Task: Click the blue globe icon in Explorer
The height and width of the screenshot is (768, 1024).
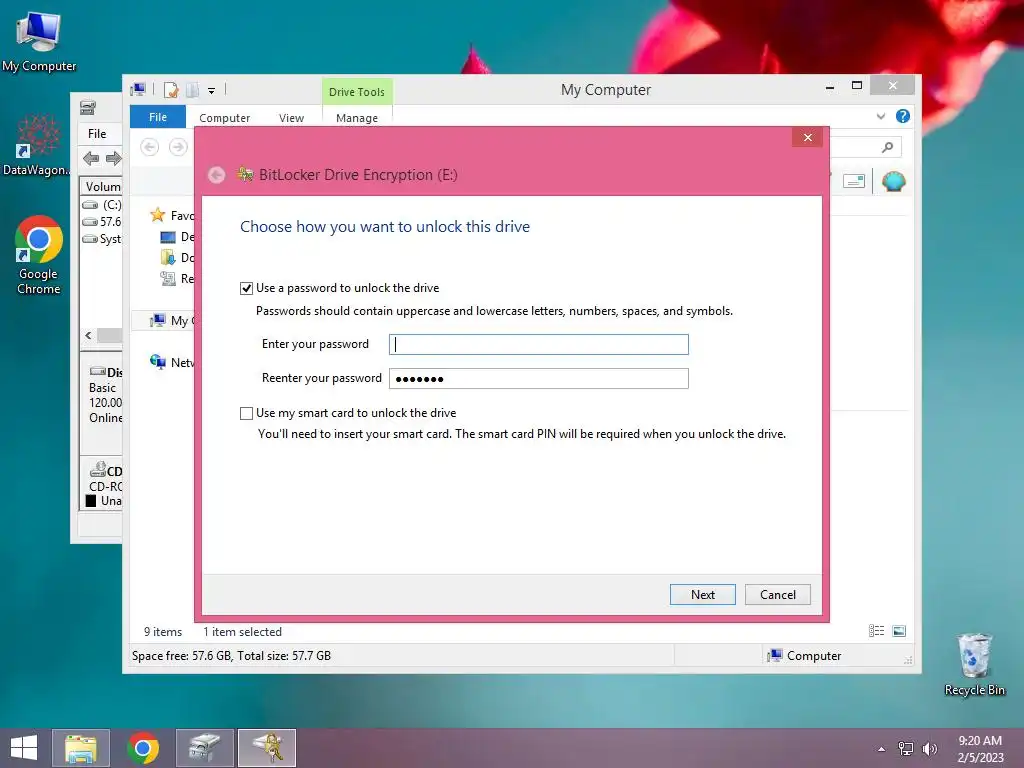Action: click(893, 181)
